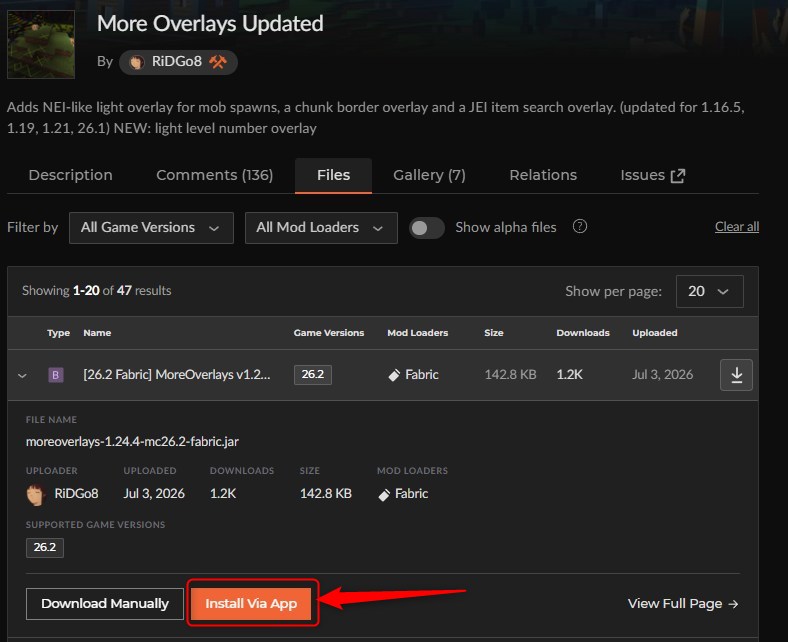Click the Fabric loader icon in the table row
Screen dimensions: 788x642
point(395,375)
